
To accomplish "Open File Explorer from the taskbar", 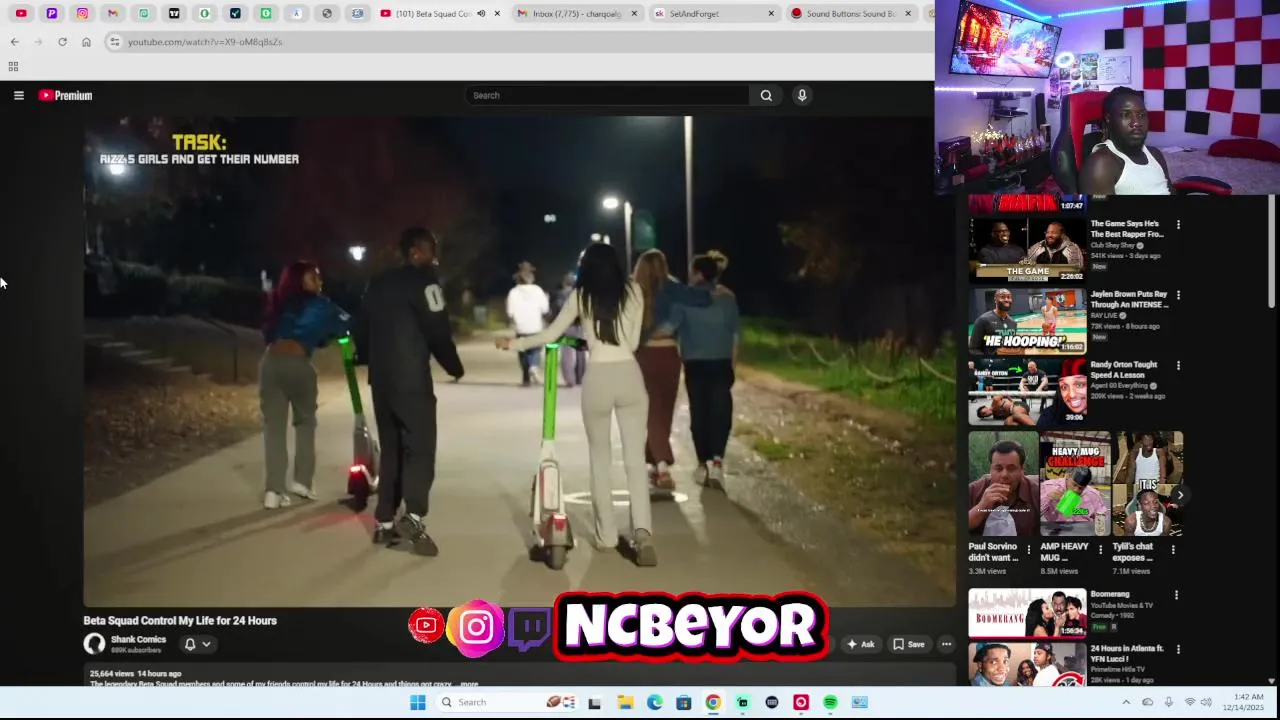I will pyautogui.click(x=624, y=702).
